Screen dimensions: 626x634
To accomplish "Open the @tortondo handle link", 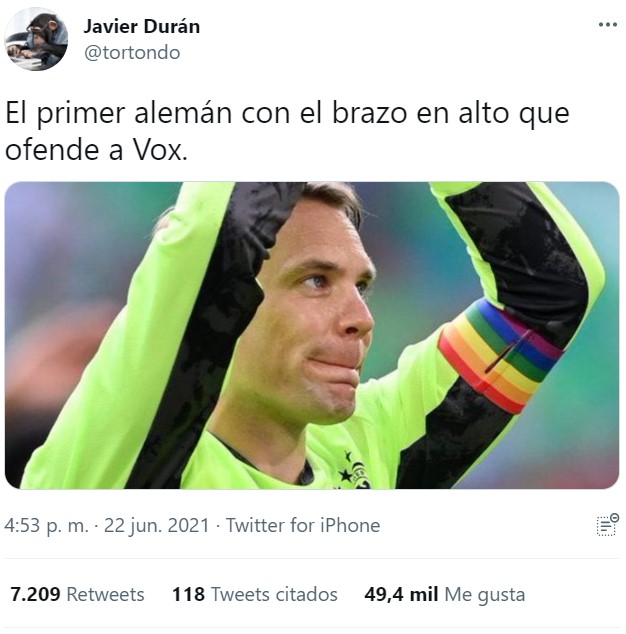I will point(132,53).
